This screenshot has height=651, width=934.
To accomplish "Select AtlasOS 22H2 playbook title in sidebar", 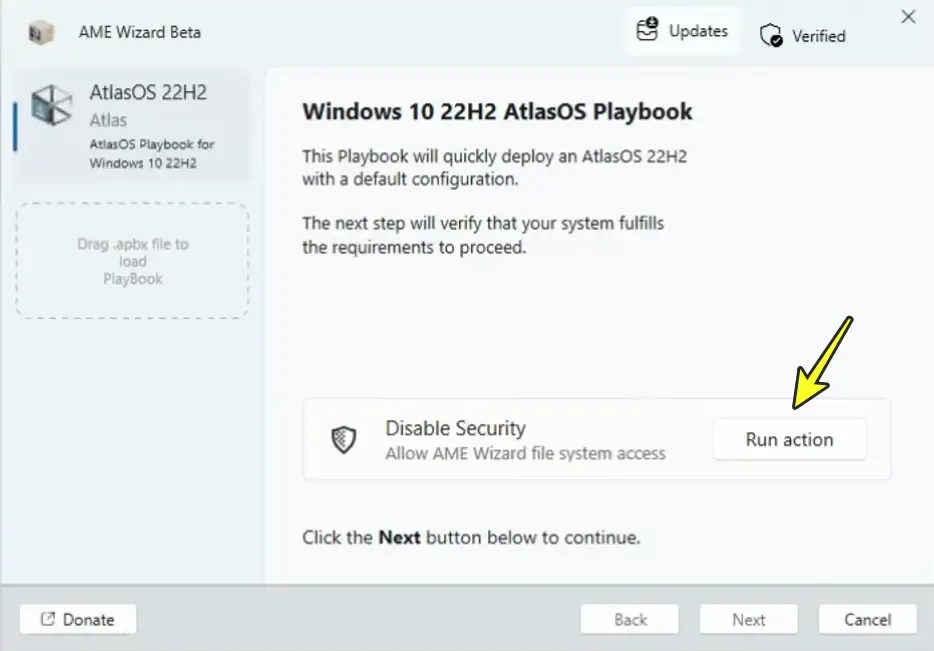I will click(148, 93).
